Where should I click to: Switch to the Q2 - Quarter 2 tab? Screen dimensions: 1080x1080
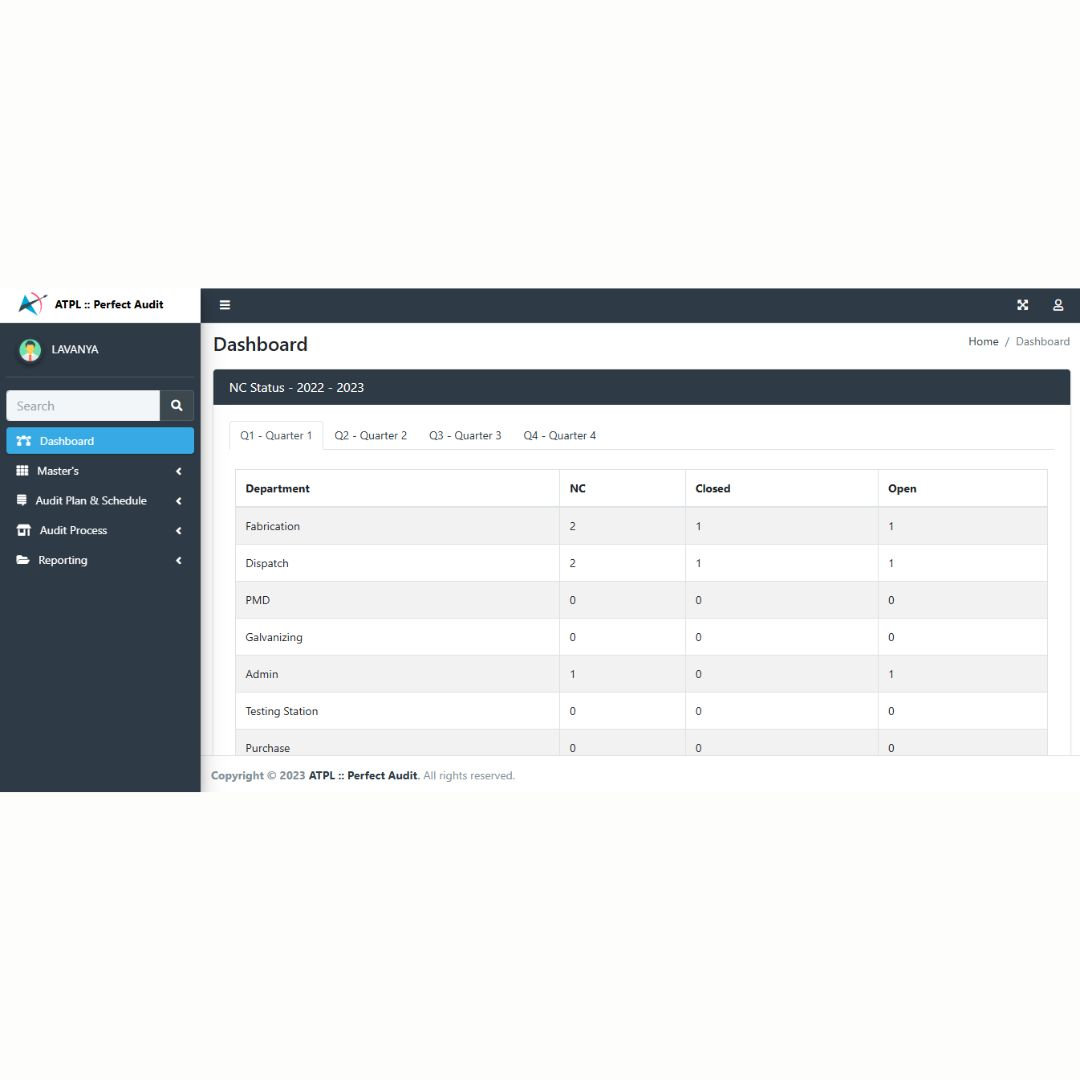(x=371, y=435)
